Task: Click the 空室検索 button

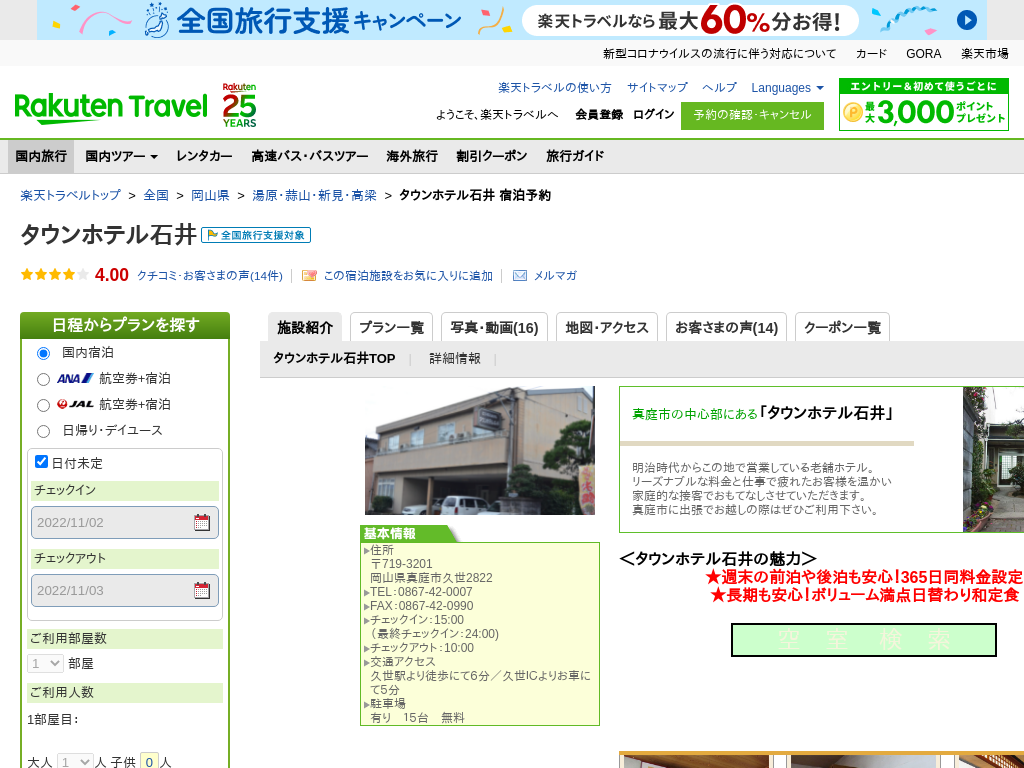Action: pos(864,640)
